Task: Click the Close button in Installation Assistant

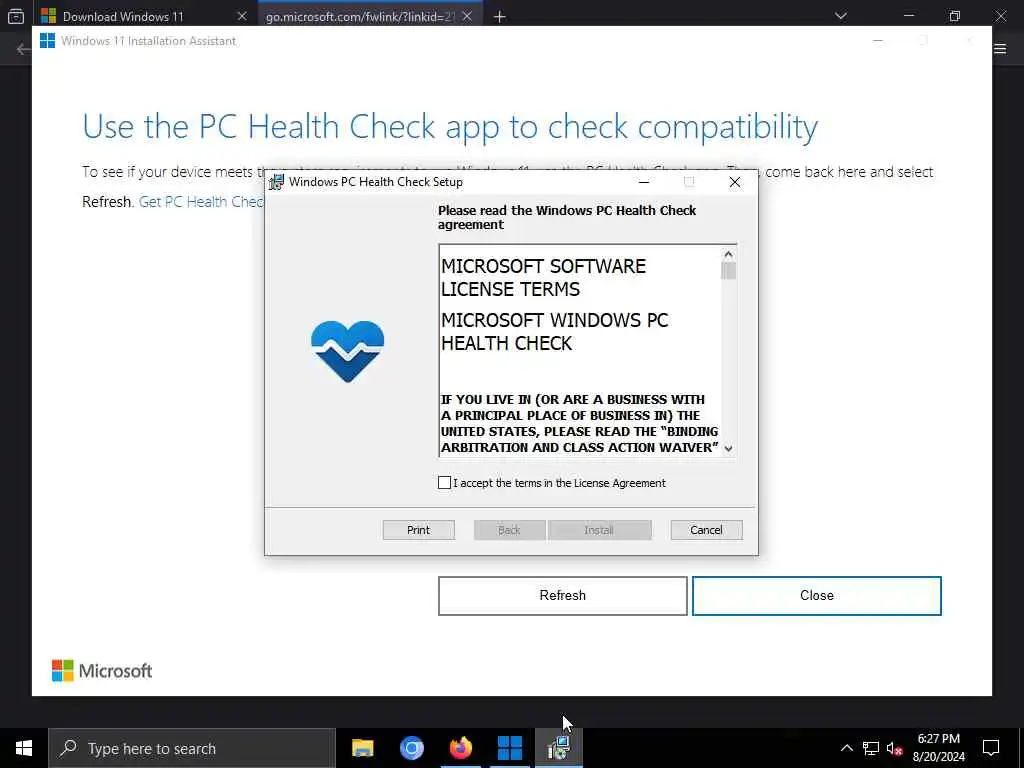Action: click(x=816, y=595)
